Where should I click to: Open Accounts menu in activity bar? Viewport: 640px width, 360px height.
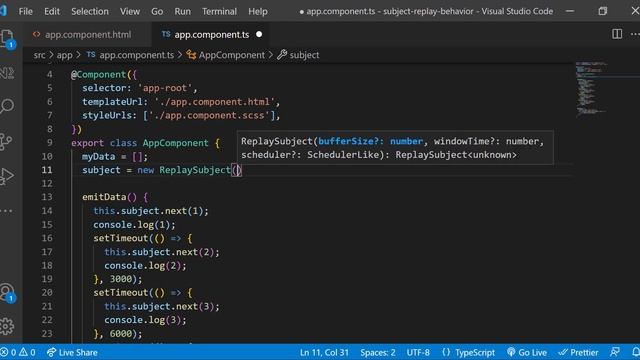click(x=7, y=292)
